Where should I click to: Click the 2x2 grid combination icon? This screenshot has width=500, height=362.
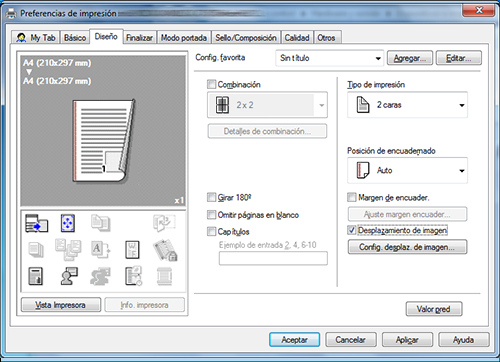pos(222,105)
